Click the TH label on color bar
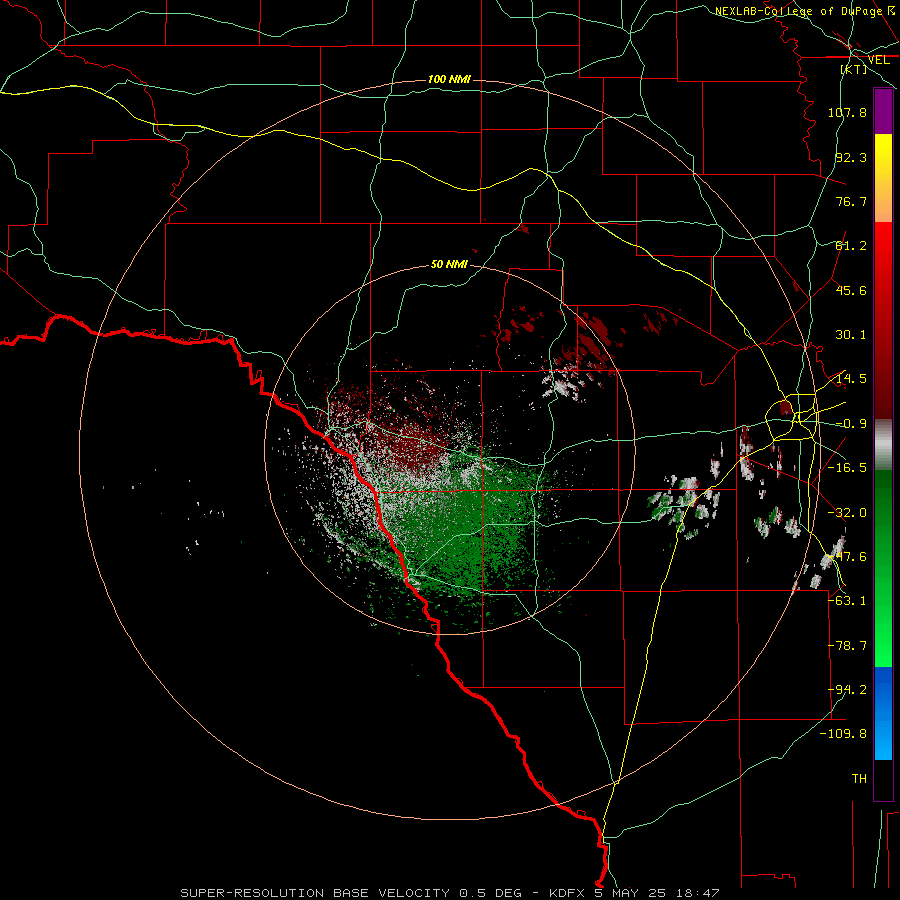 point(859,779)
